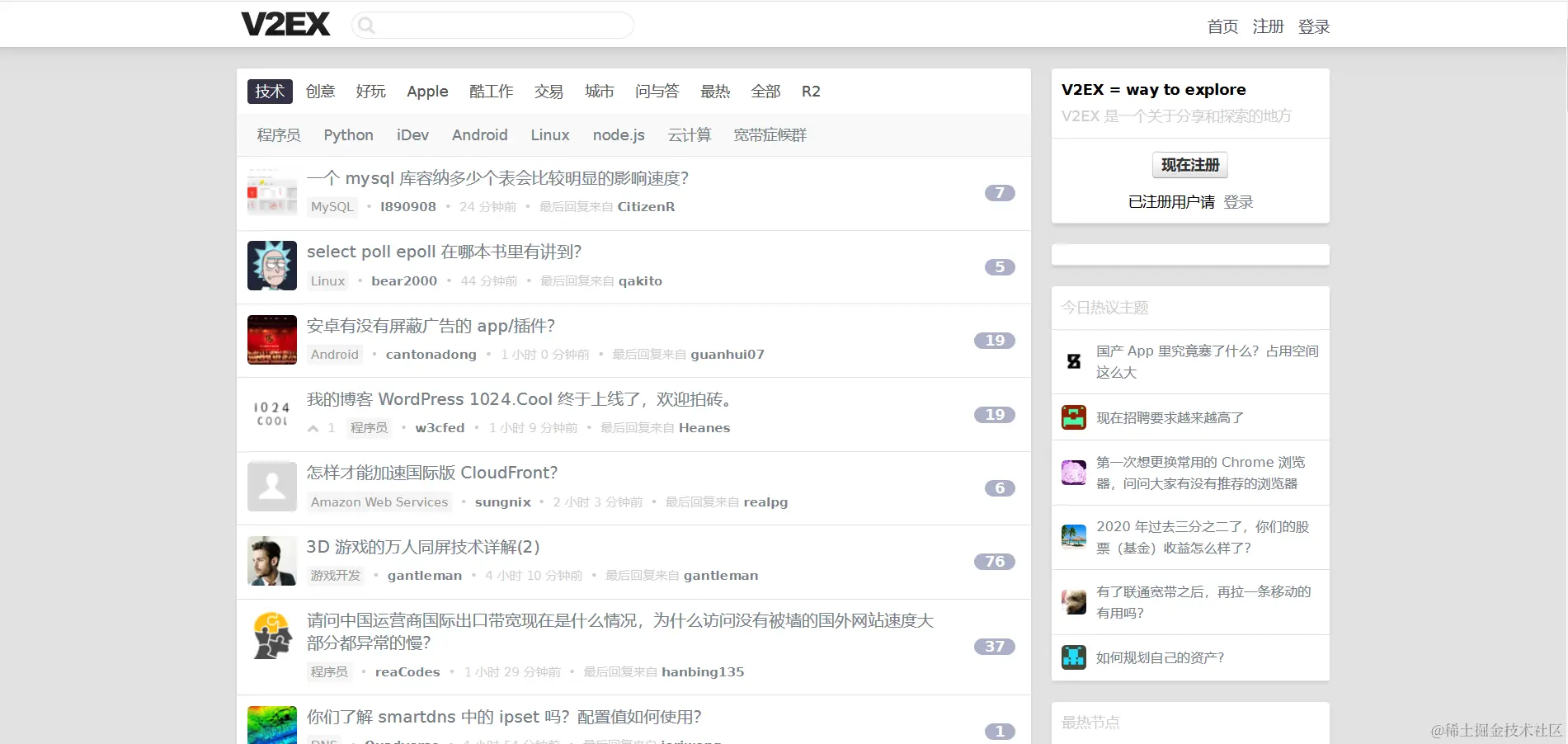Click the 1024 Cool avatar icon
1568x744 pixels.
272,413
